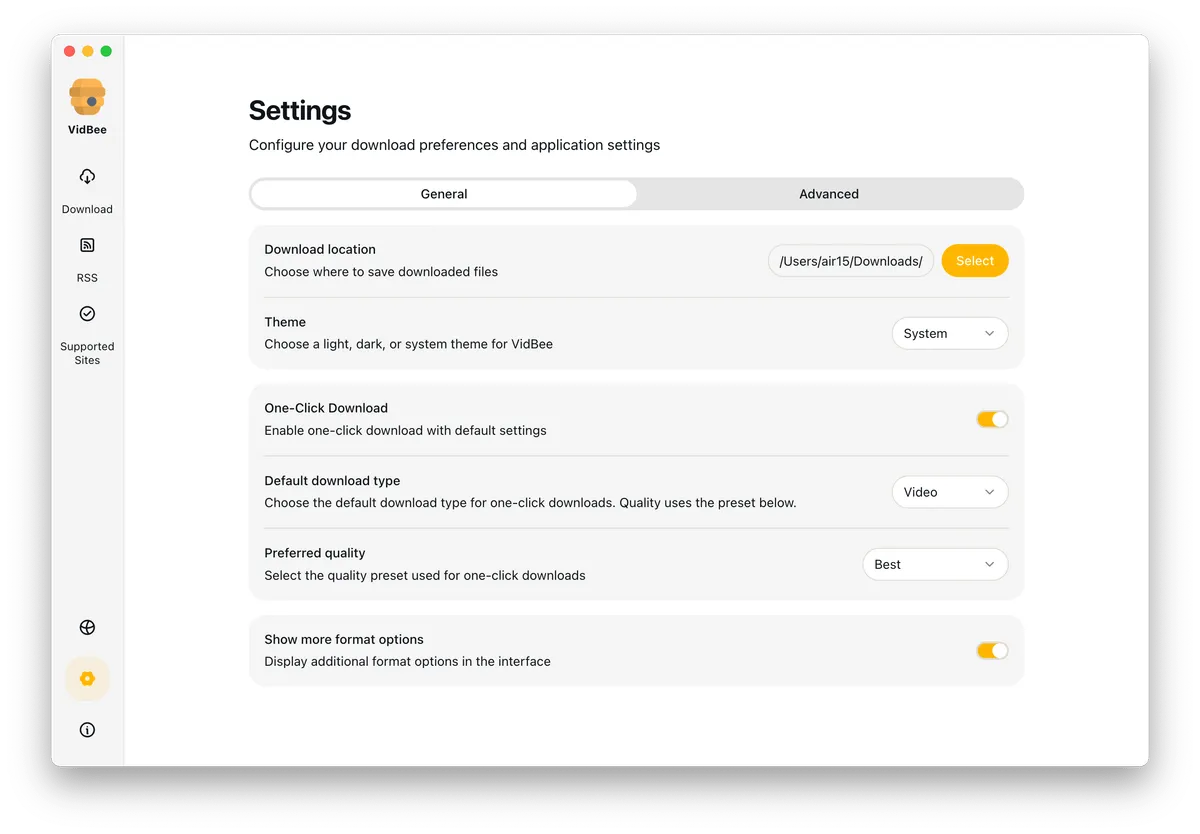The width and height of the screenshot is (1200, 834).
Task: Click the yellow Select button
Action: pos(974,260)
